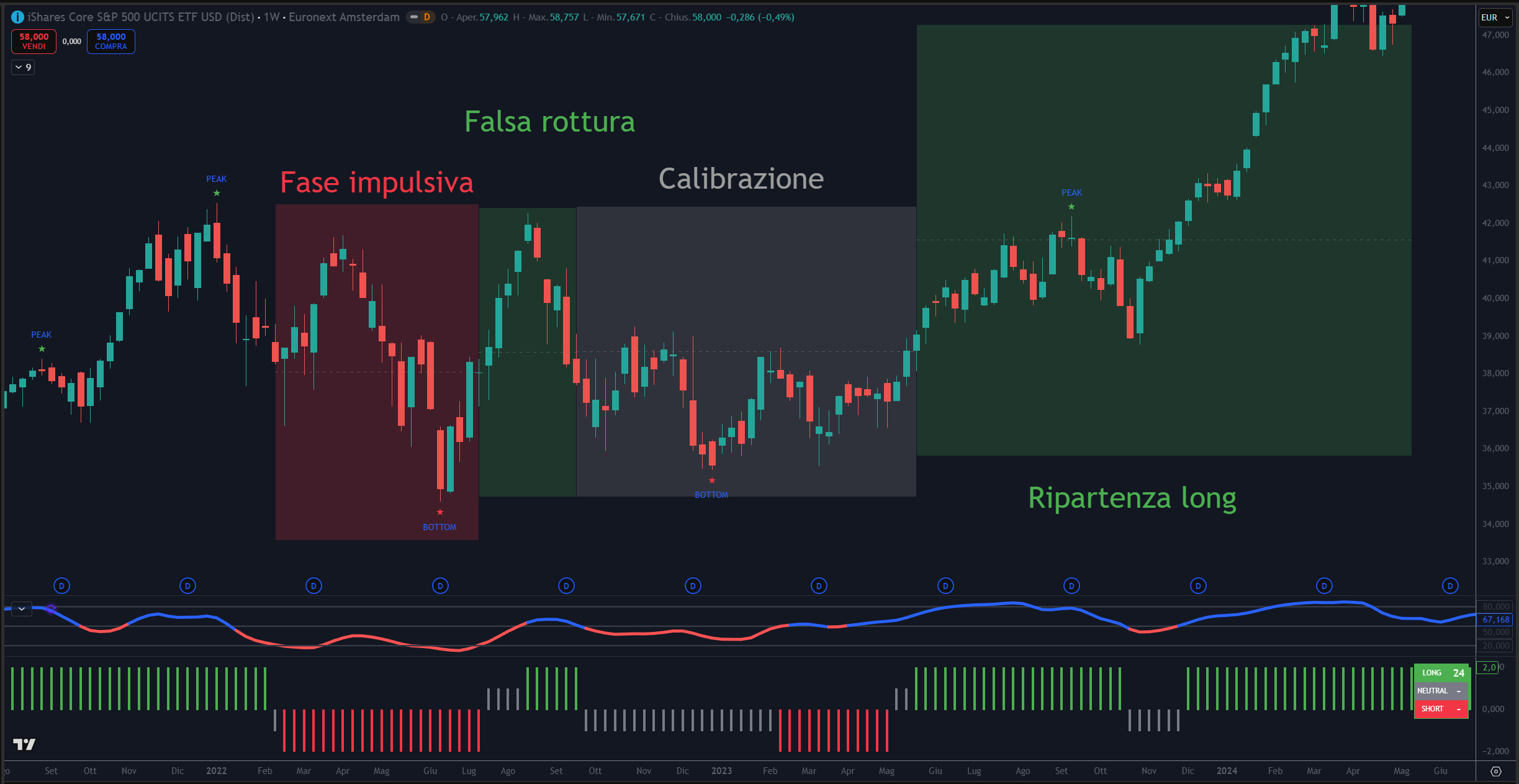Toggle the LONG signal row in the table
1519x784 pixels.
pos(1441,673)
